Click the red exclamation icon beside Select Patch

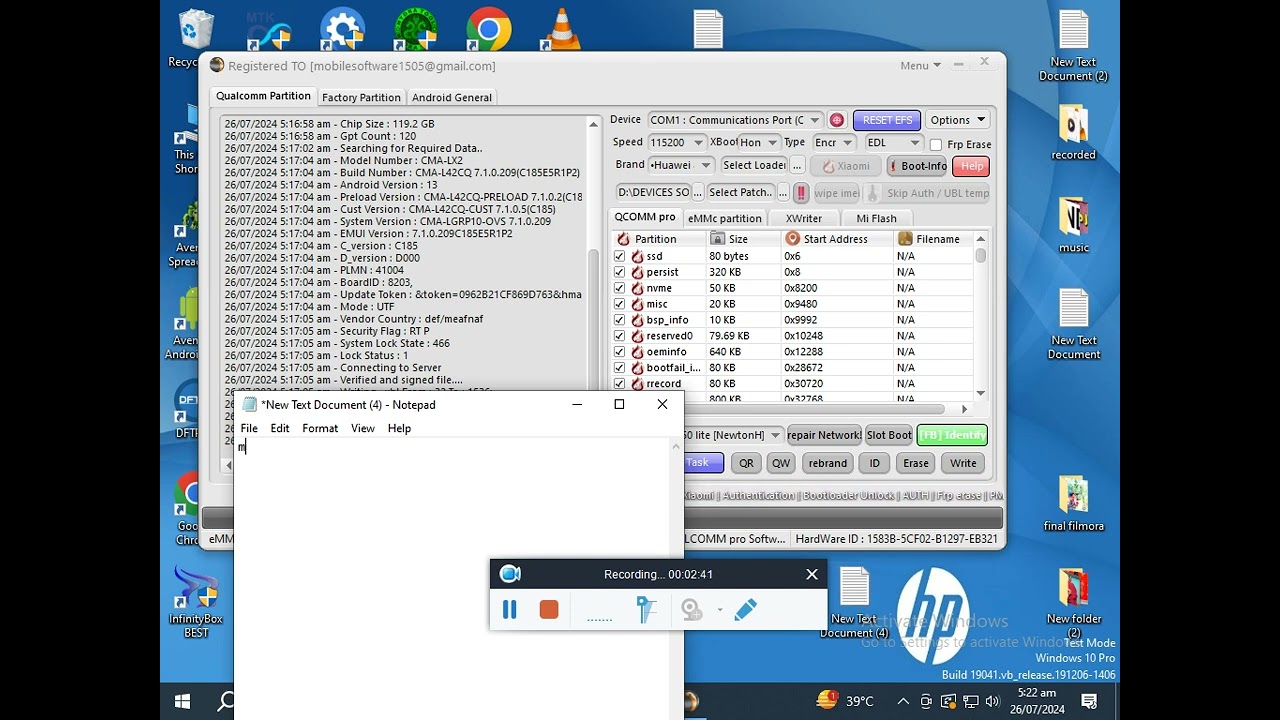[801, 193]
